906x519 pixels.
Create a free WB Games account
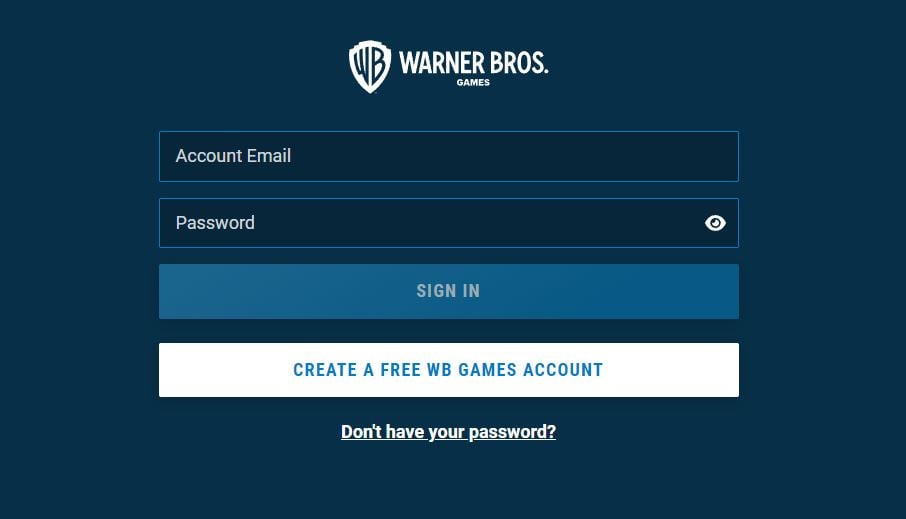pos(449,370)
